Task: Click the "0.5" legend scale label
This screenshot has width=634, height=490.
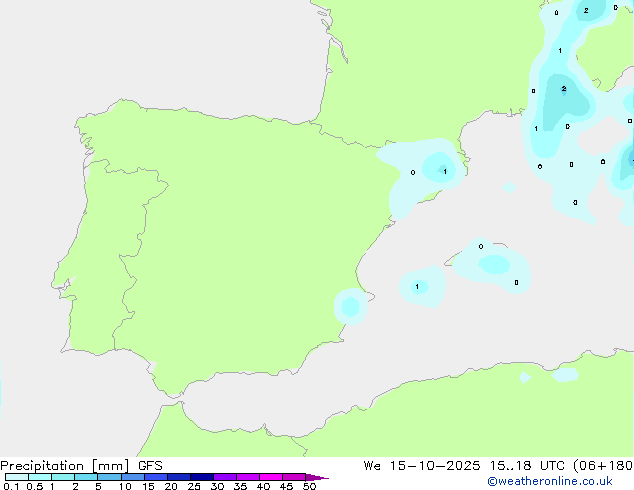Action: click(x=35, y=486)
